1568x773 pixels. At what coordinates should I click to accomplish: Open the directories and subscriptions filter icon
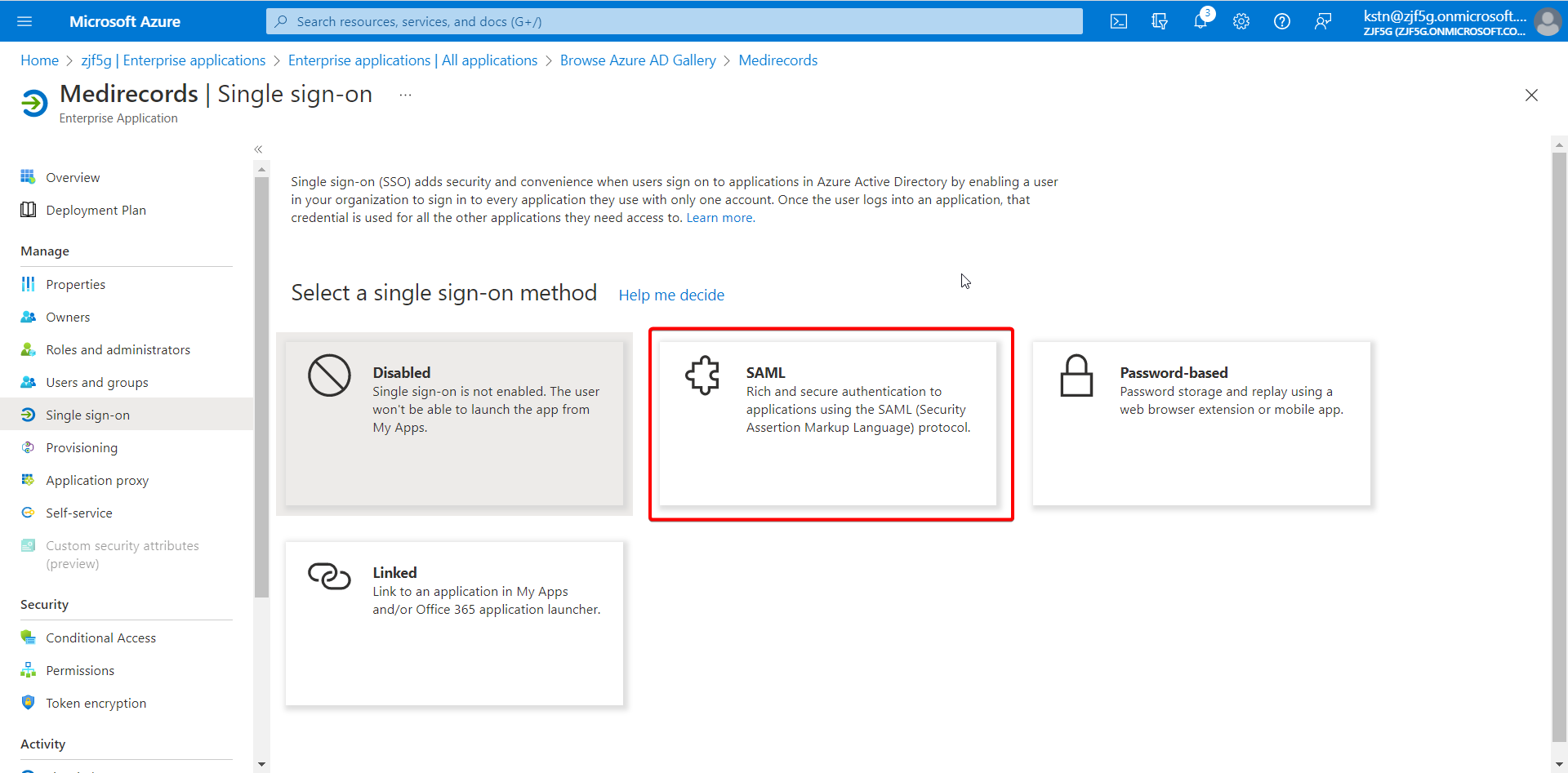(x=1160, y=21)
